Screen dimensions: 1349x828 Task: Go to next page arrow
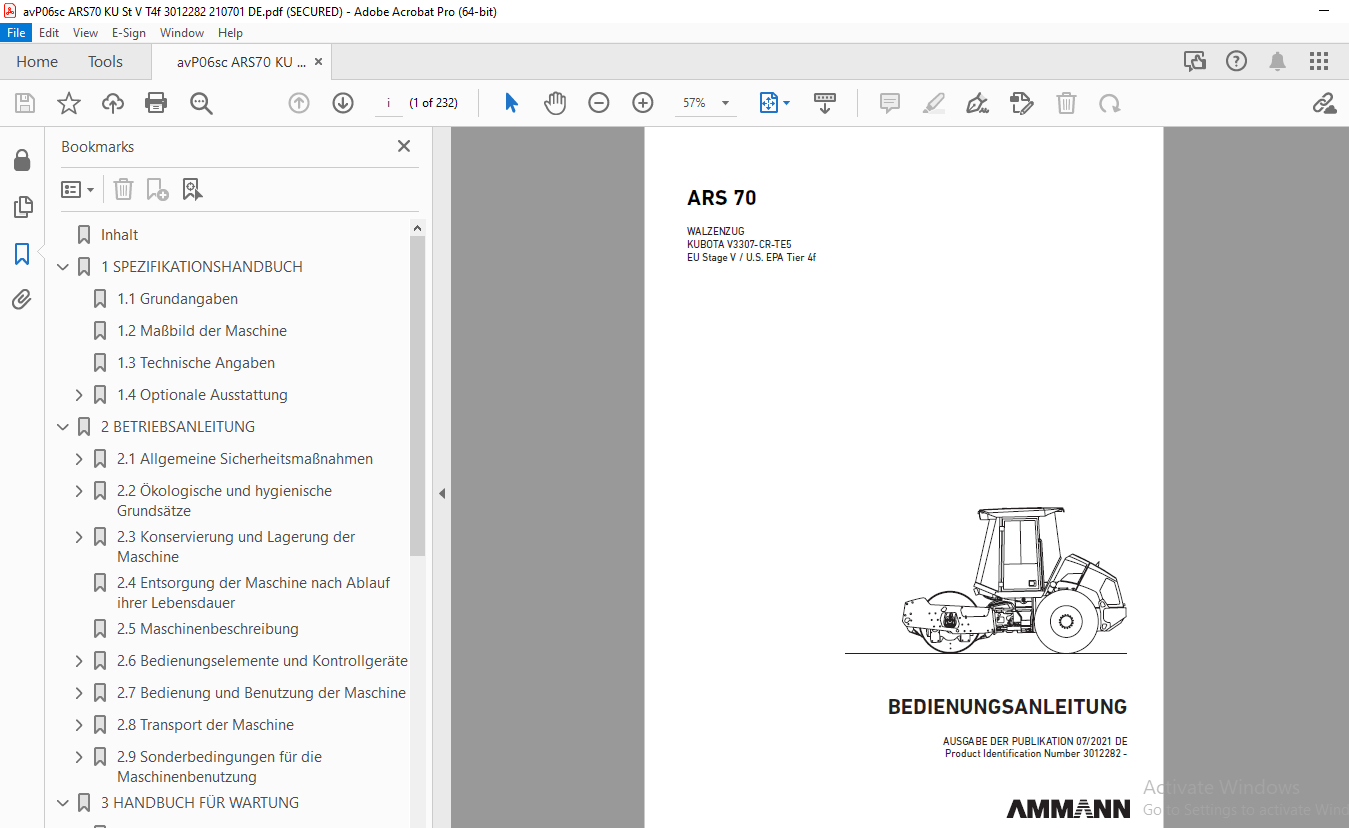343,103
